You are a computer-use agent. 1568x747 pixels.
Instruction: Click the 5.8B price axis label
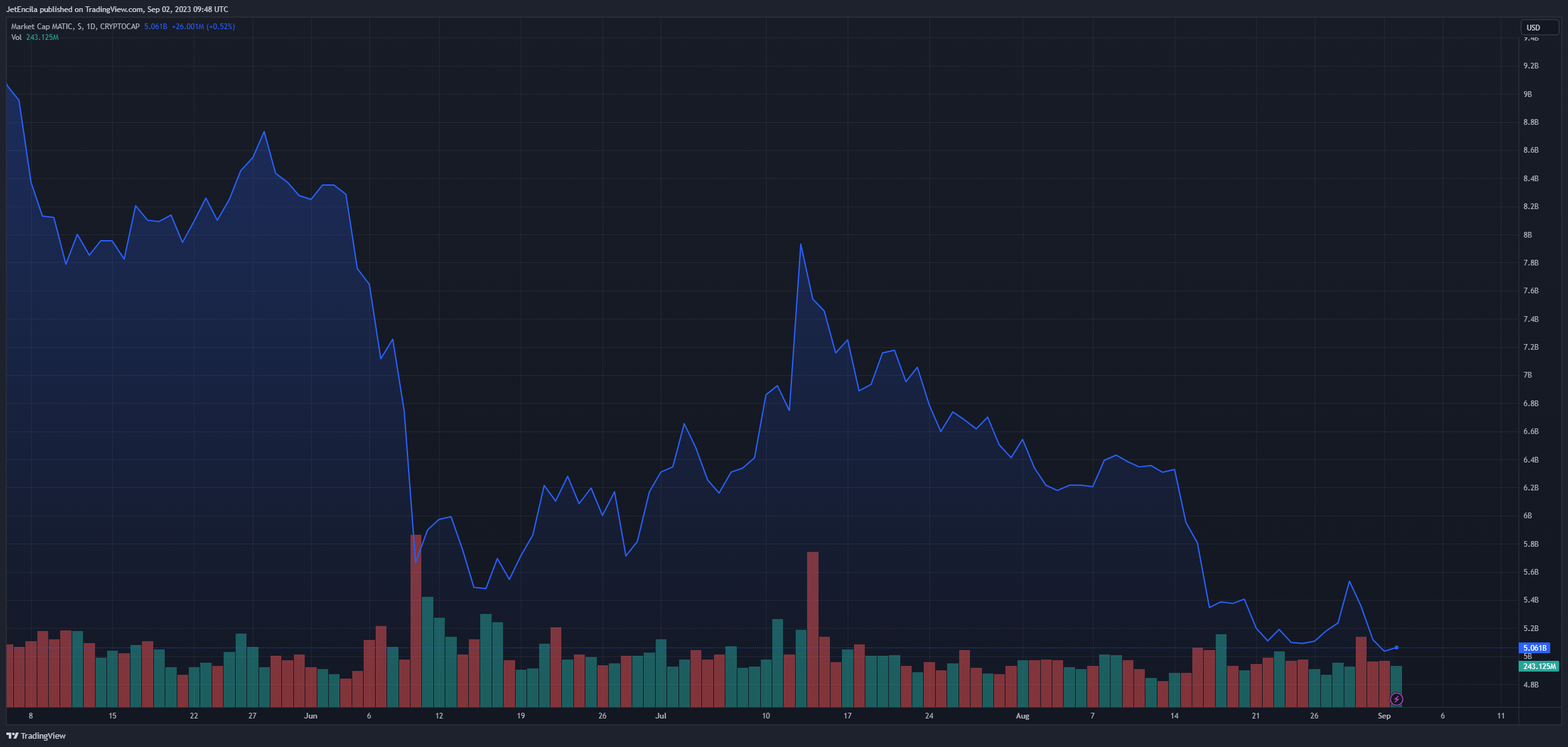click(1531, 544)
